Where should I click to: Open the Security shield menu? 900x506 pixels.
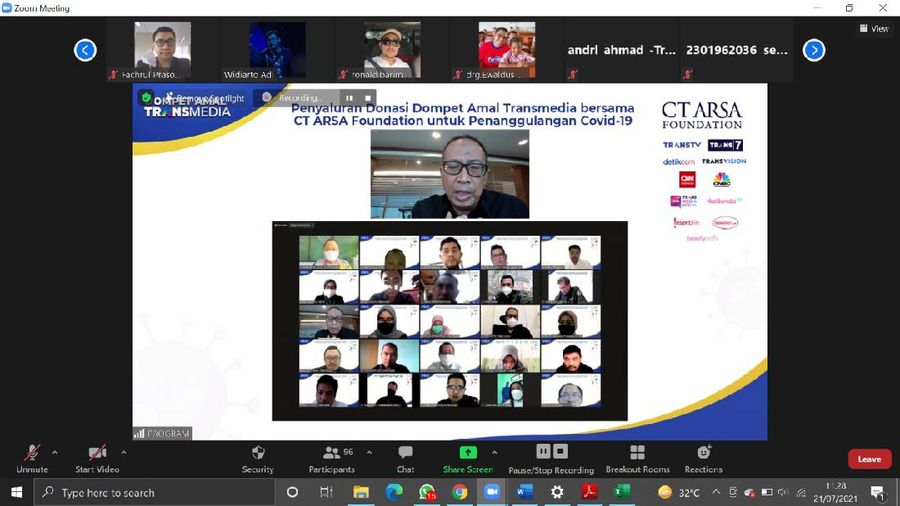[258, 459]
